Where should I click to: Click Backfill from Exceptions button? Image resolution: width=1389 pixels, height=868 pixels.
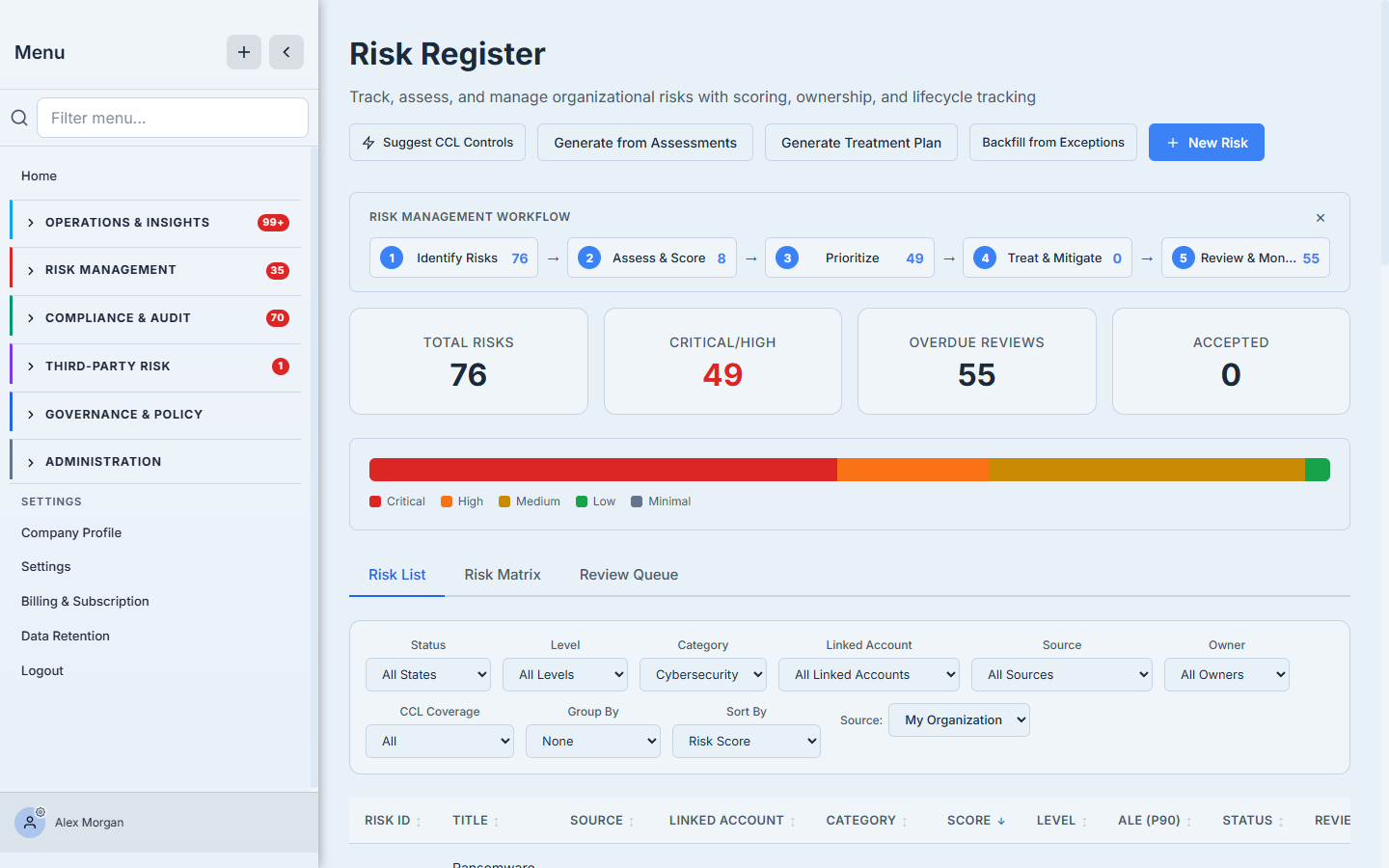[1053, 143]
